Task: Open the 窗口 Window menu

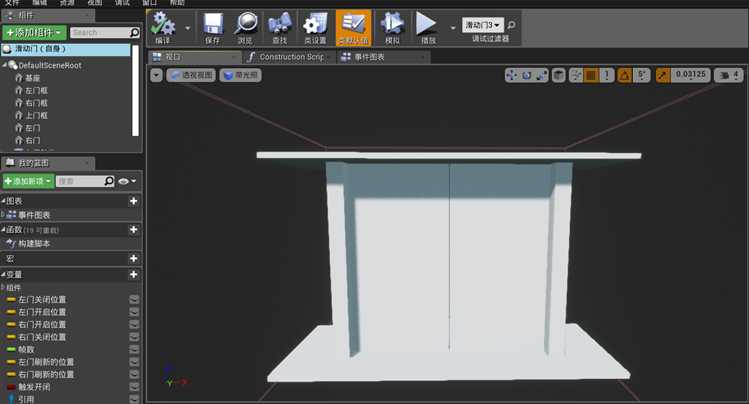Action: click(x=150, y=2)
